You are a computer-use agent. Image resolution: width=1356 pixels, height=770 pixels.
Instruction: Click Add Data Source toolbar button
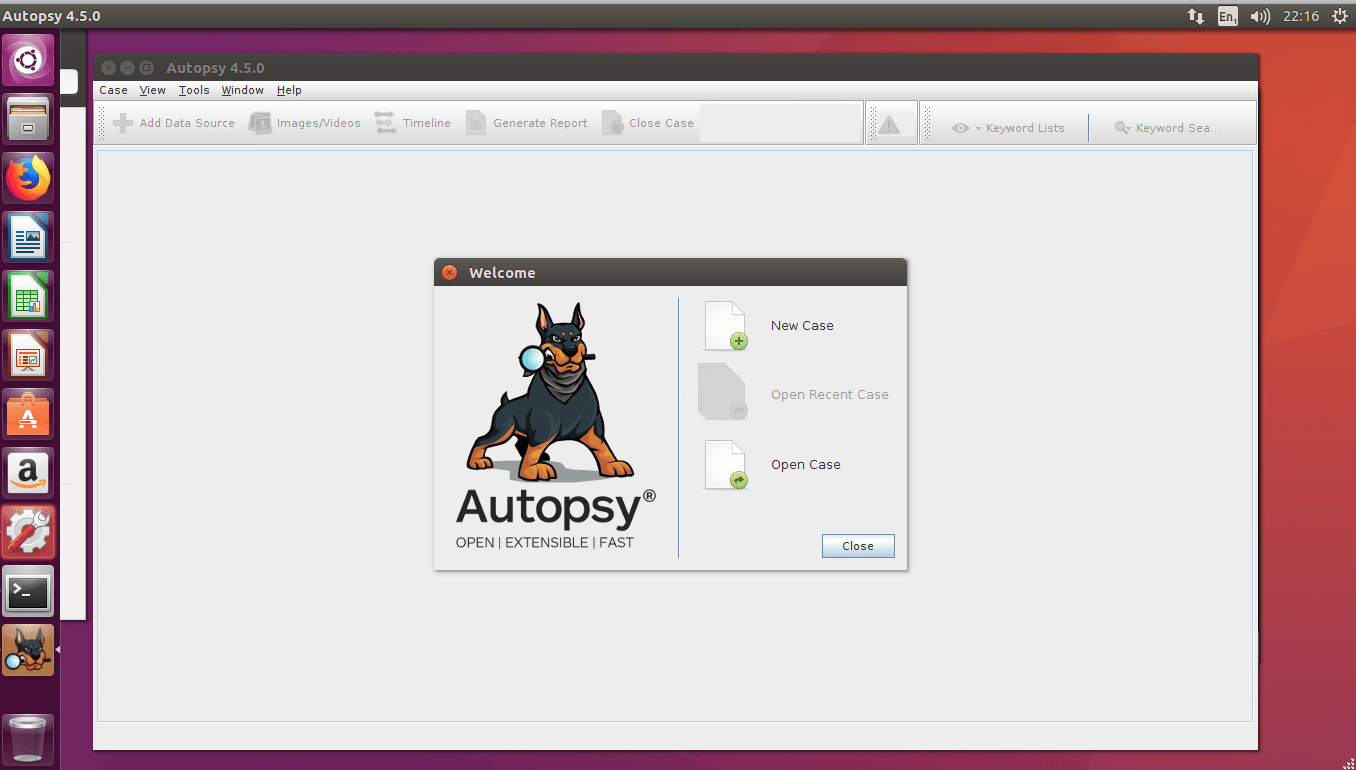point(174,123)
